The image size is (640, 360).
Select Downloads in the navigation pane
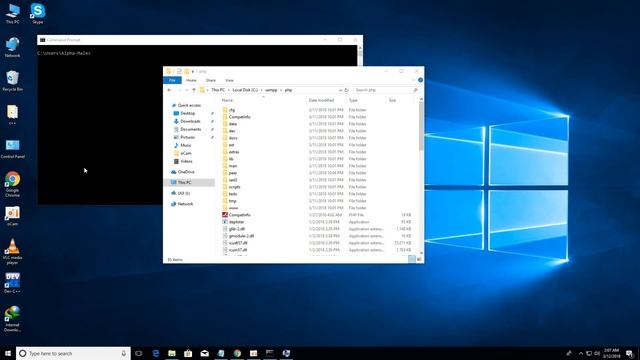coord(190,121)
